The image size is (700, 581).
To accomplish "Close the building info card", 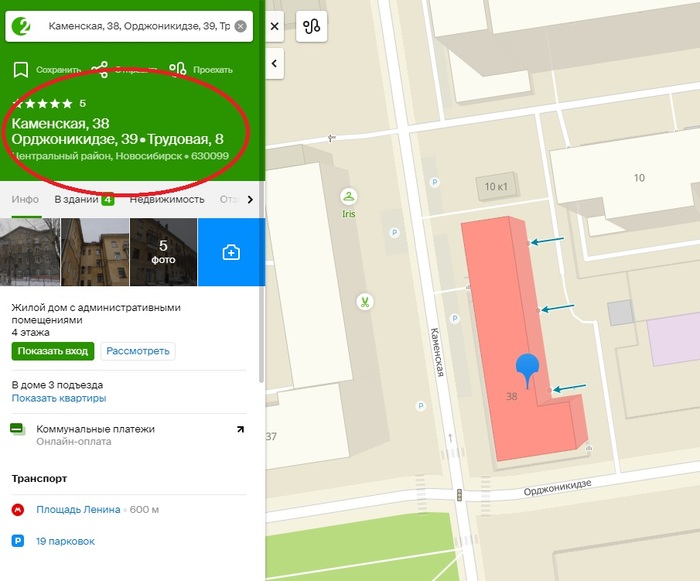I will 275,27.
